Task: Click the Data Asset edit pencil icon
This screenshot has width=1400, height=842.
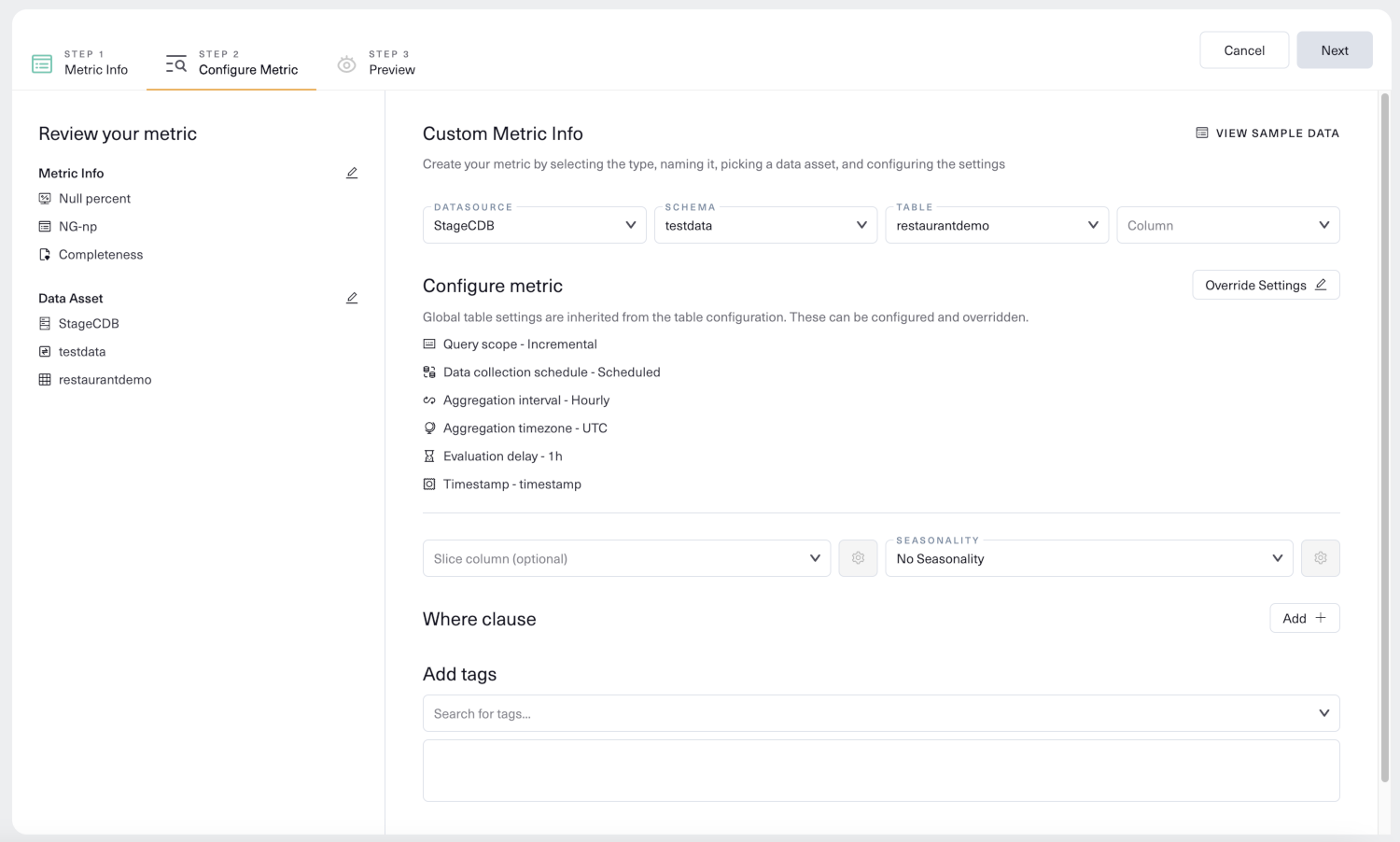Action: (352, 299)
